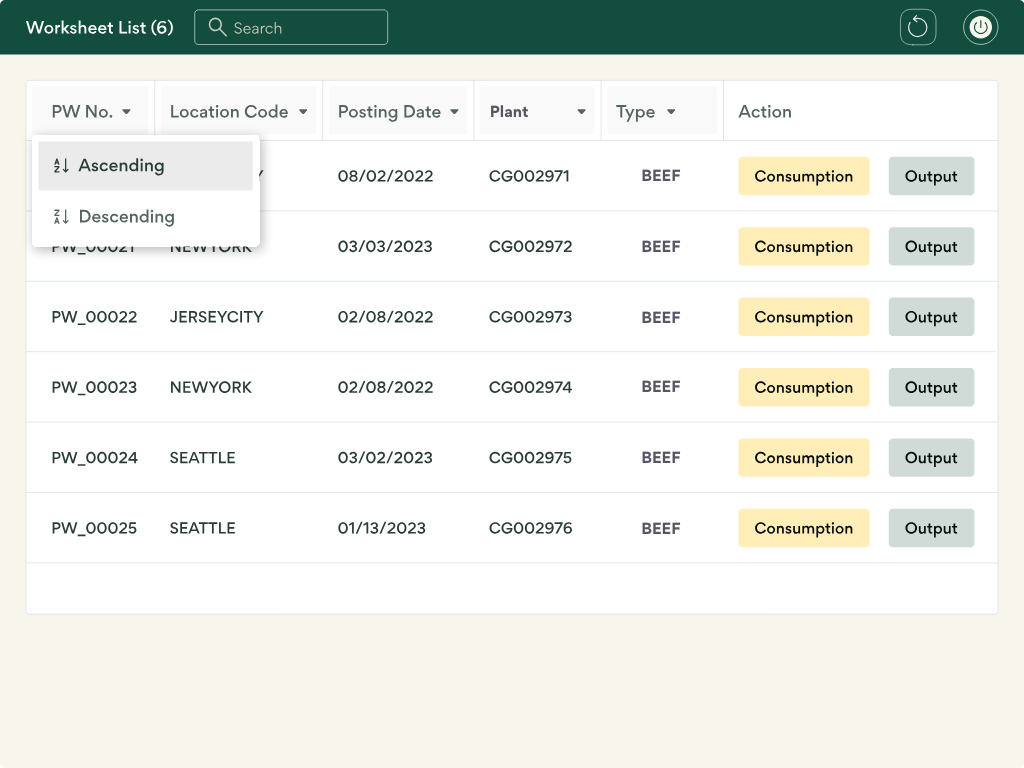Click the descending sort icon in dropdown
This screenshot has height=768, width=1024.
(x=59, y=216)
